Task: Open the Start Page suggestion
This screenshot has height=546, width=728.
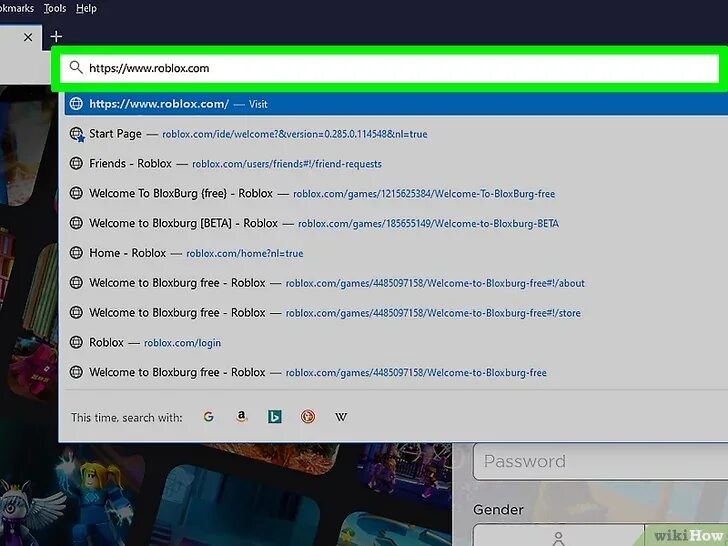Action: (396, 134)
